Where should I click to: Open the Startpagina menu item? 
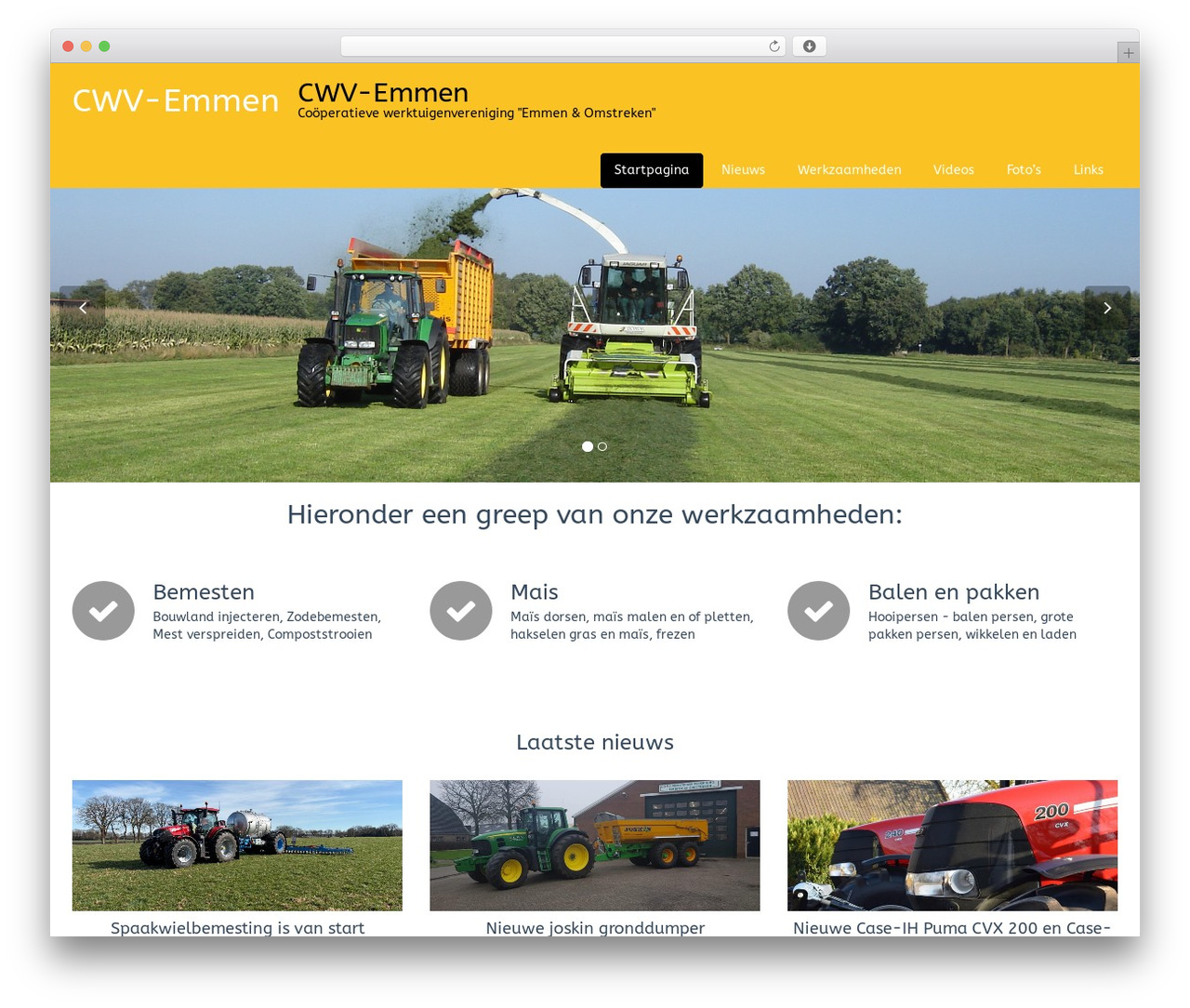pyautogui.click(x=652, y=170)
